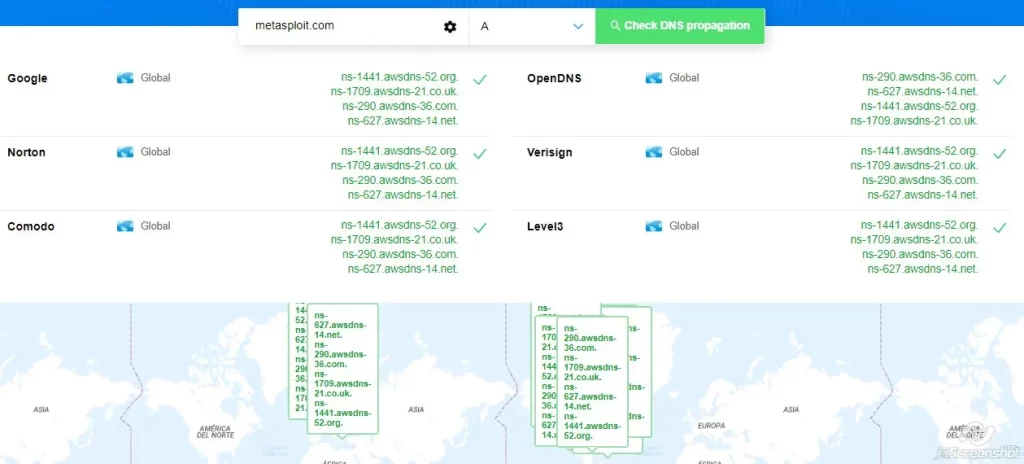The image size is (1024, 464).
Task: Click Global label in the Verisign row
Action: pos(684,152)
